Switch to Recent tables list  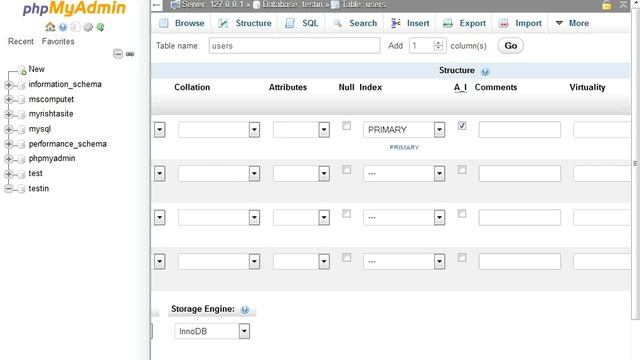[x=21, y=41]
